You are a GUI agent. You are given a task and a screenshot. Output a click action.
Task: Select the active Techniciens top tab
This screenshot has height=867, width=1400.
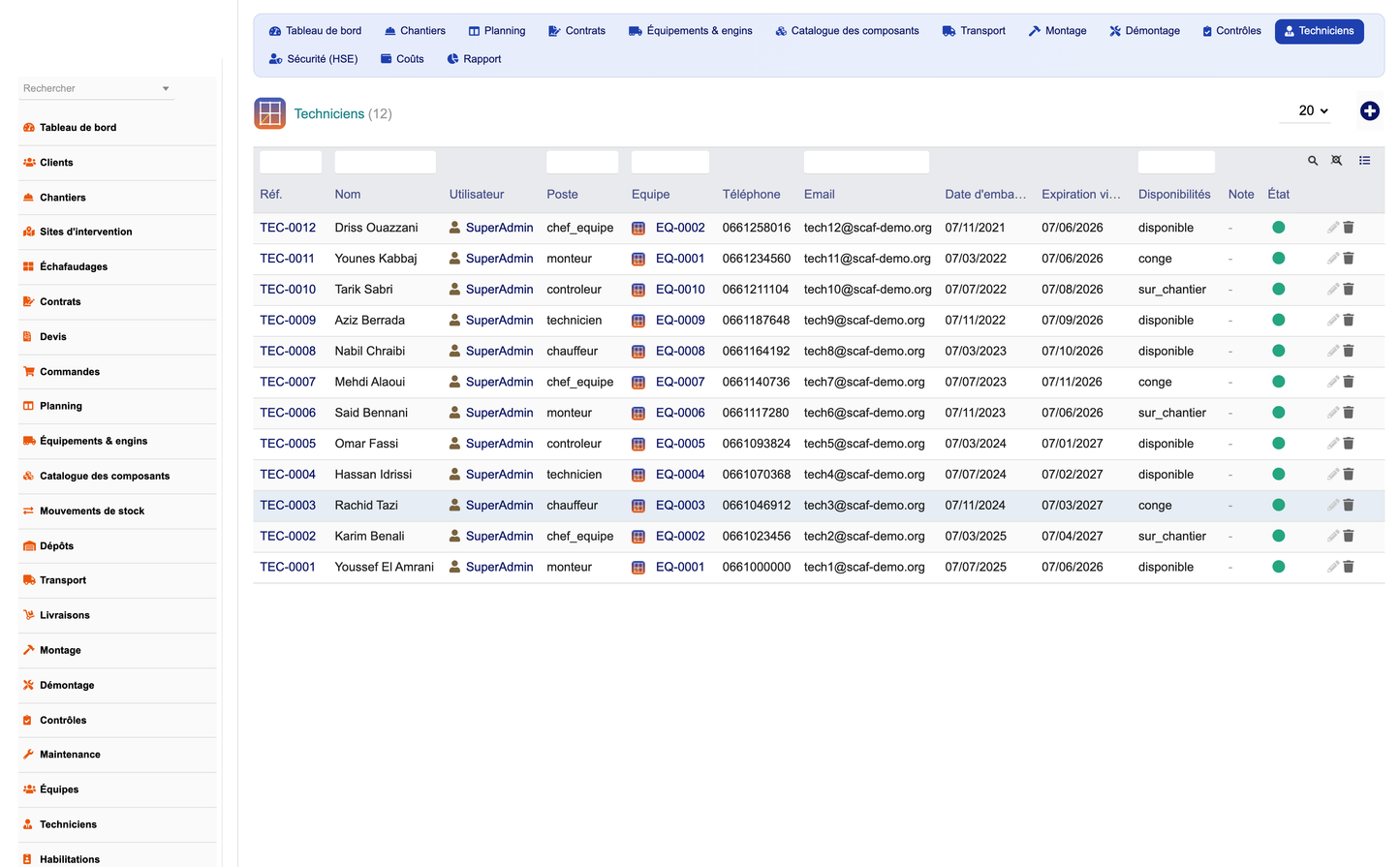point(1319,31)
